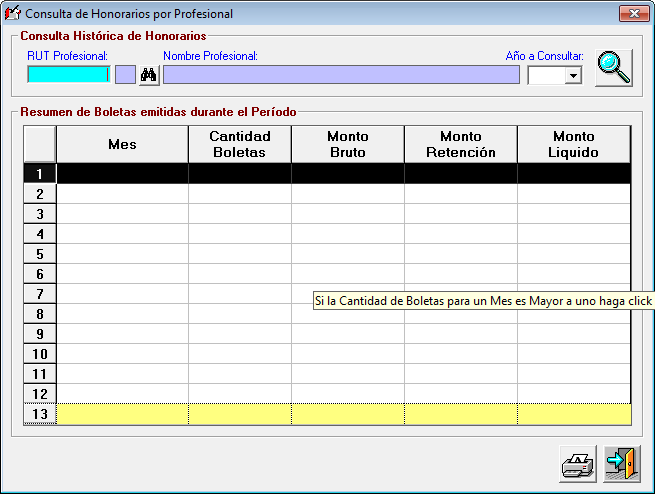Click Monto Liquido cell in row 10
This screenshot has height=494, width=655.
point(574,354)
